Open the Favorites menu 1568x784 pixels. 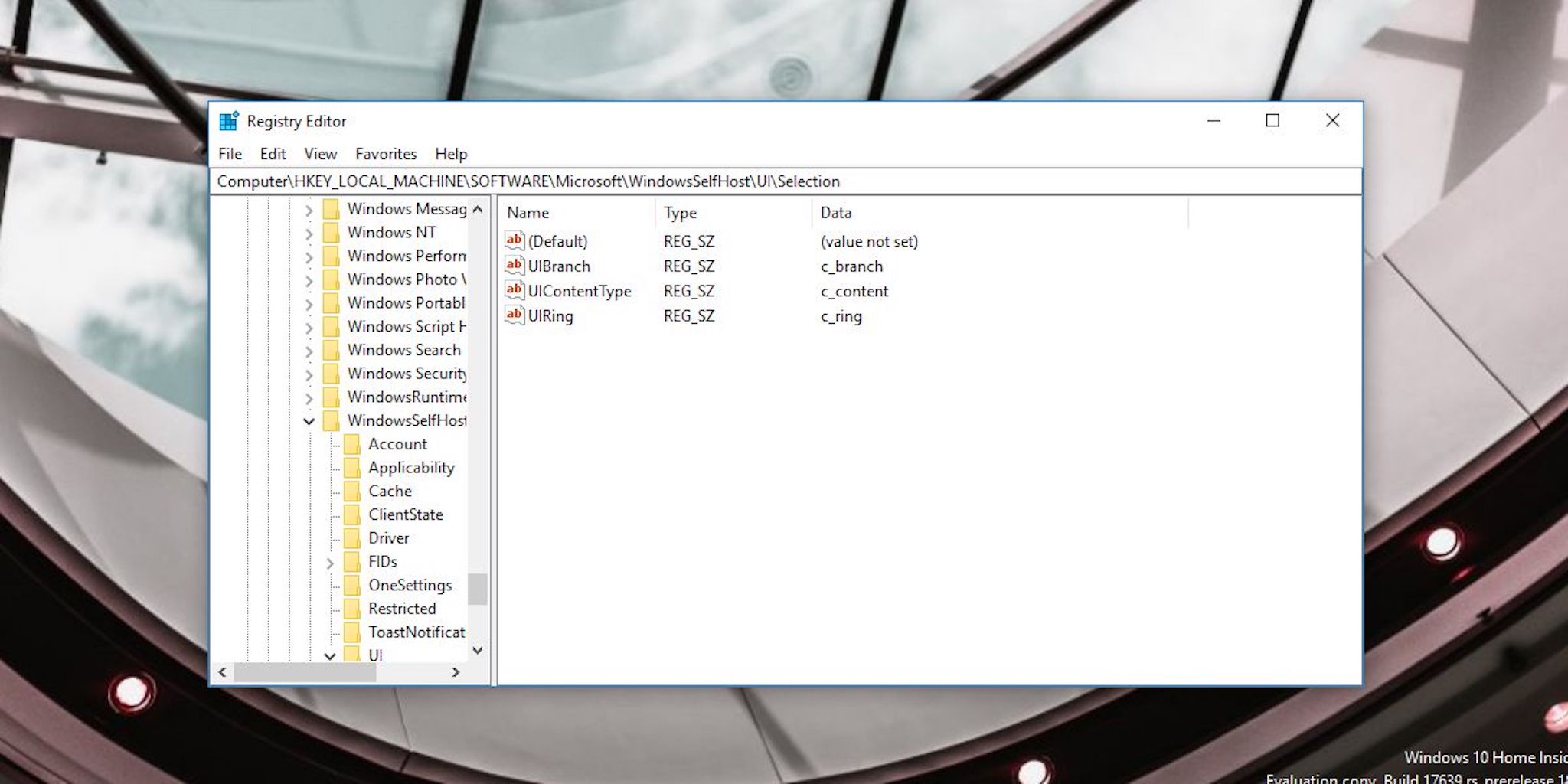pos(386,154)
